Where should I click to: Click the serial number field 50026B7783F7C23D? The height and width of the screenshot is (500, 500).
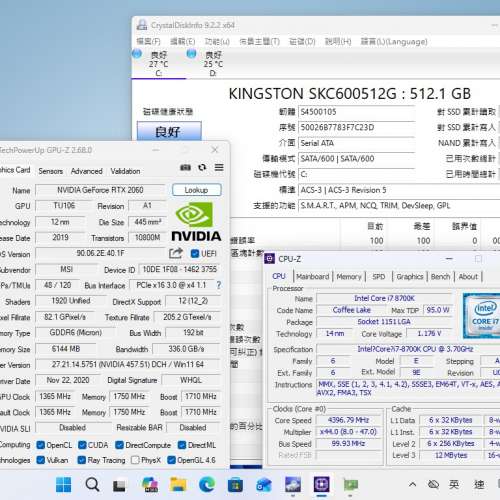coord(356,127)
